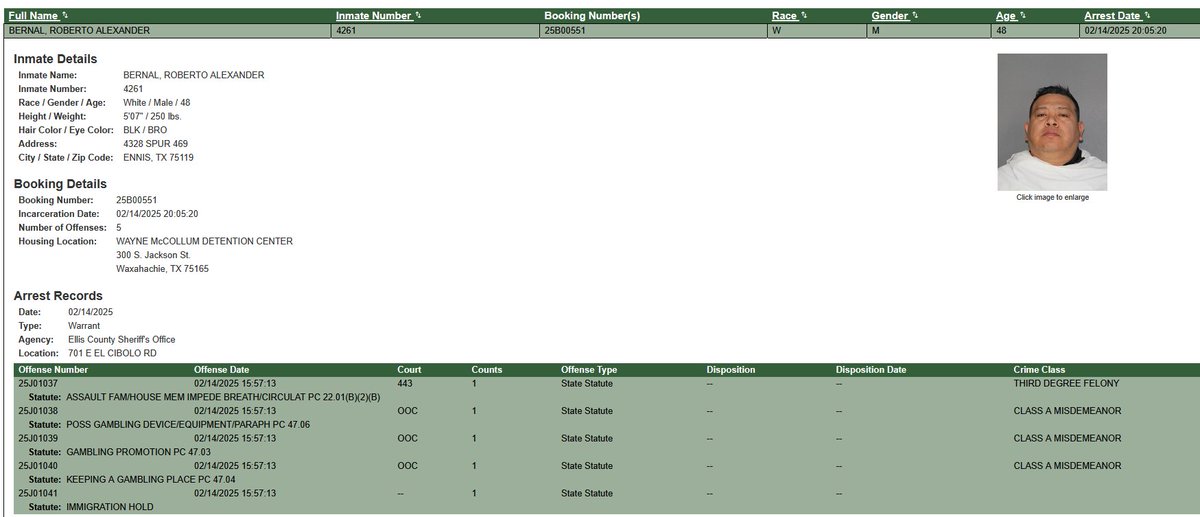Click the Booking Number(s) column header
The width and height of the screenshot is (1200, 517).
(x=592, y=16)
